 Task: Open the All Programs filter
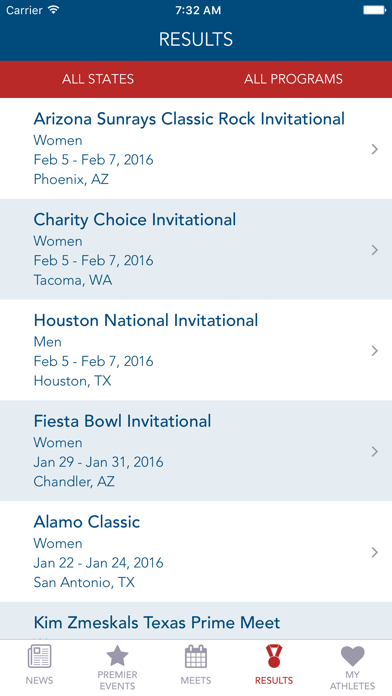pyautogui.click(x=293, y=79)
